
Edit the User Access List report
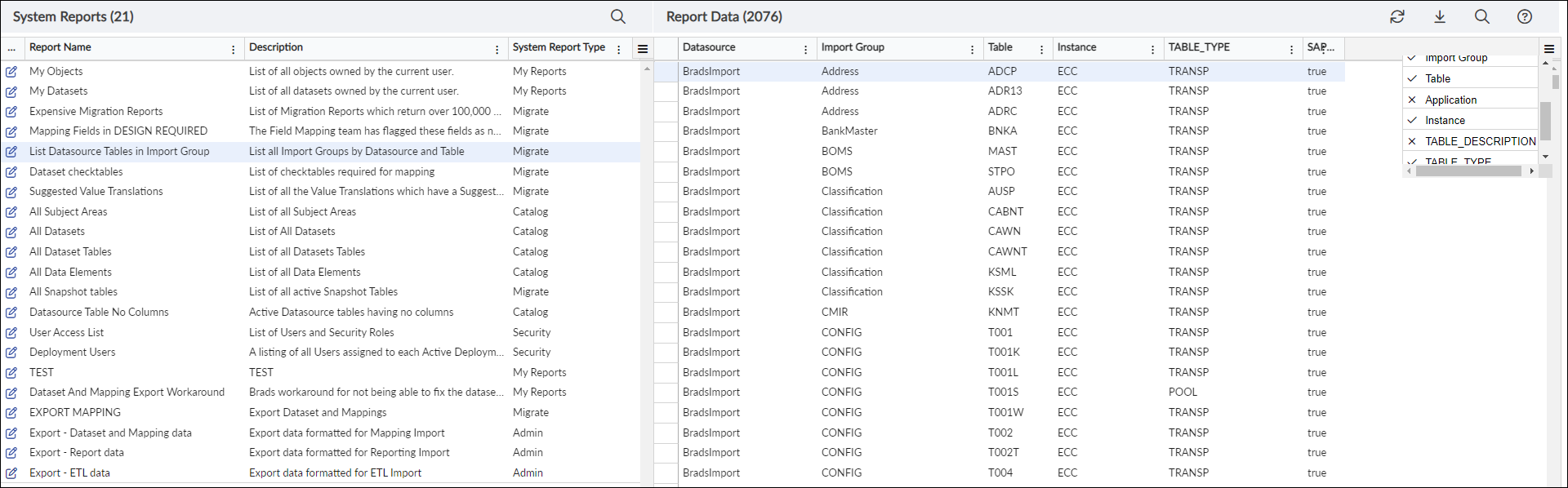(x=11, y=333)
